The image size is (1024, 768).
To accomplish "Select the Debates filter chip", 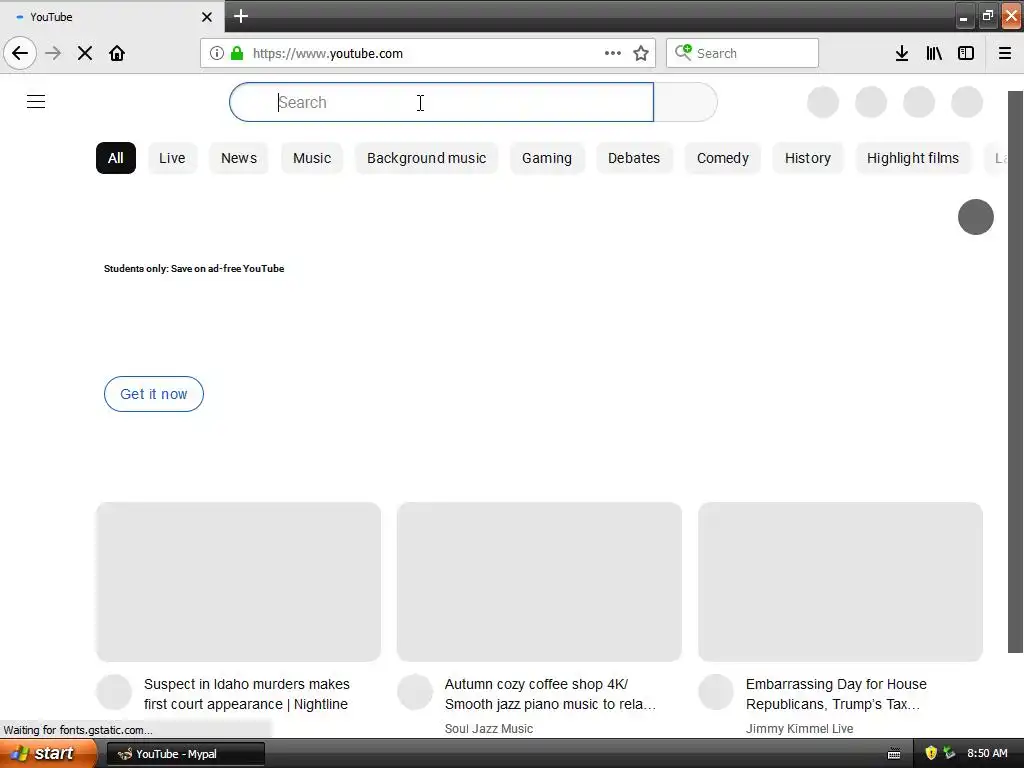I will (x=634, y=158).
